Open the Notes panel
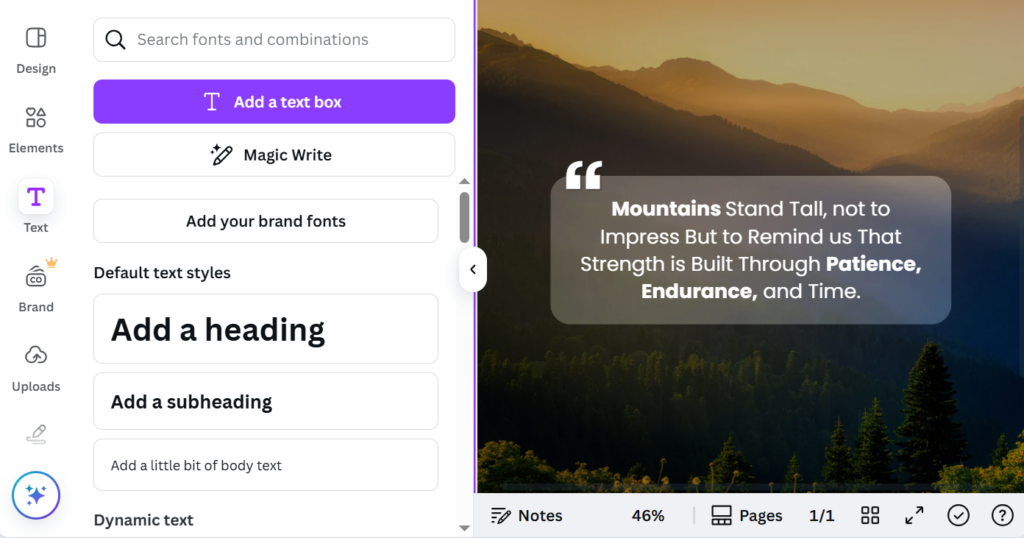 point(527,516)
